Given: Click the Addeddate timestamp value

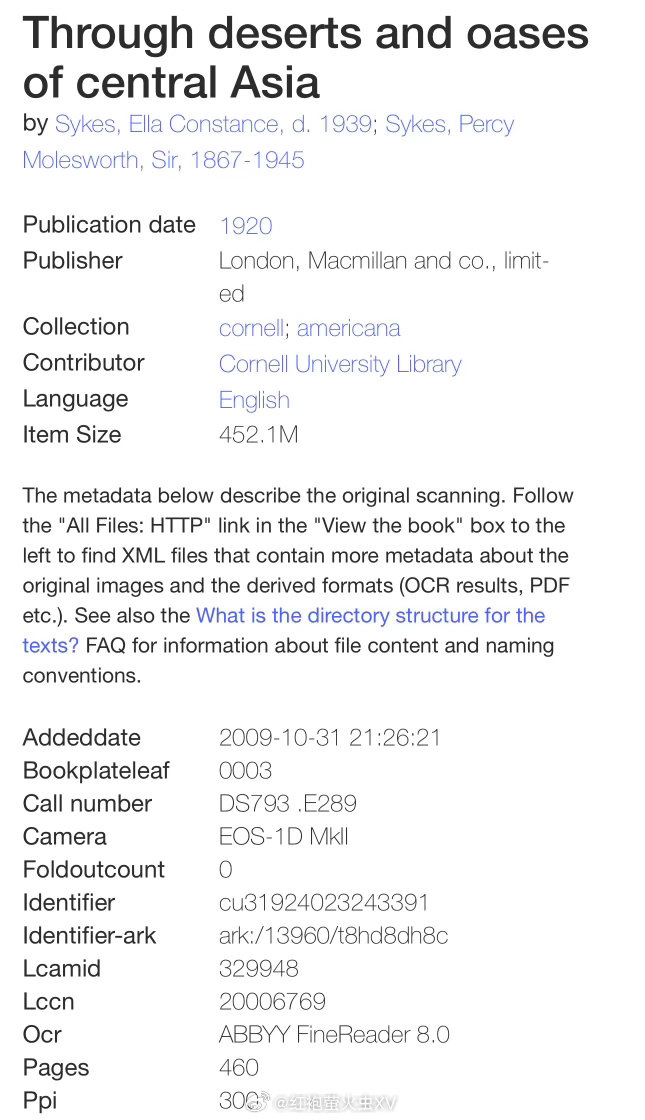Looking at the screenshot, I should pyautogui.click(x=330, y=738).
